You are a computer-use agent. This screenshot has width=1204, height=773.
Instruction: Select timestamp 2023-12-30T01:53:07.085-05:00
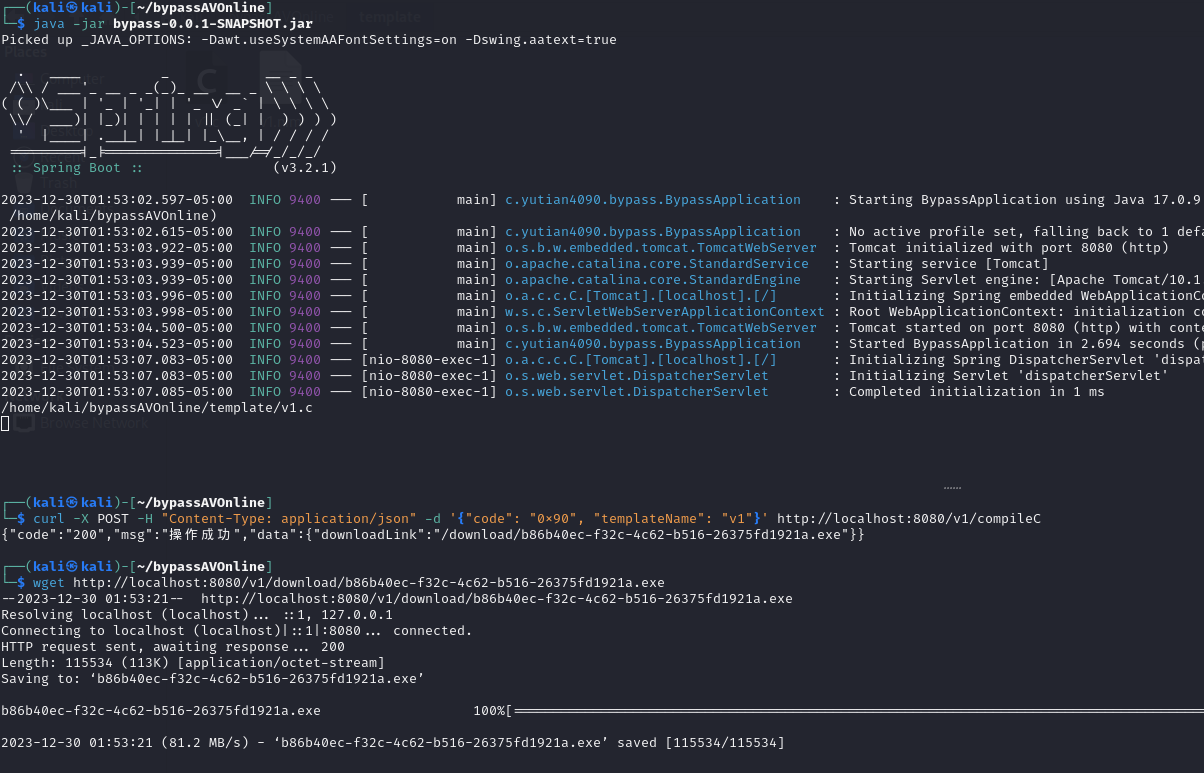(117, 392)
